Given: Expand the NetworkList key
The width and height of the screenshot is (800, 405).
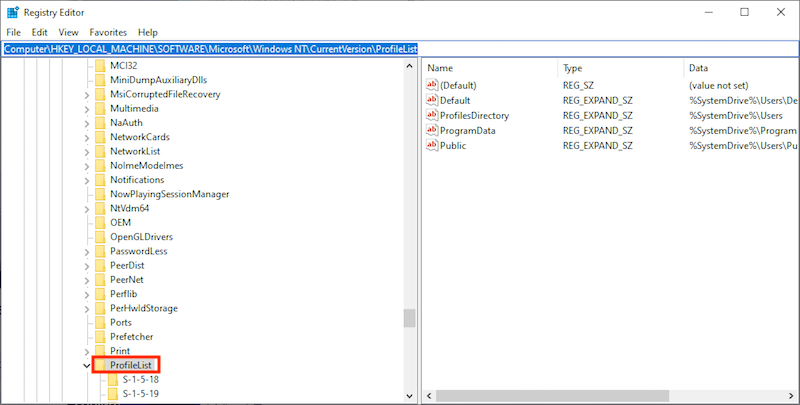Looking at the screenshot, I should (87, 152).
